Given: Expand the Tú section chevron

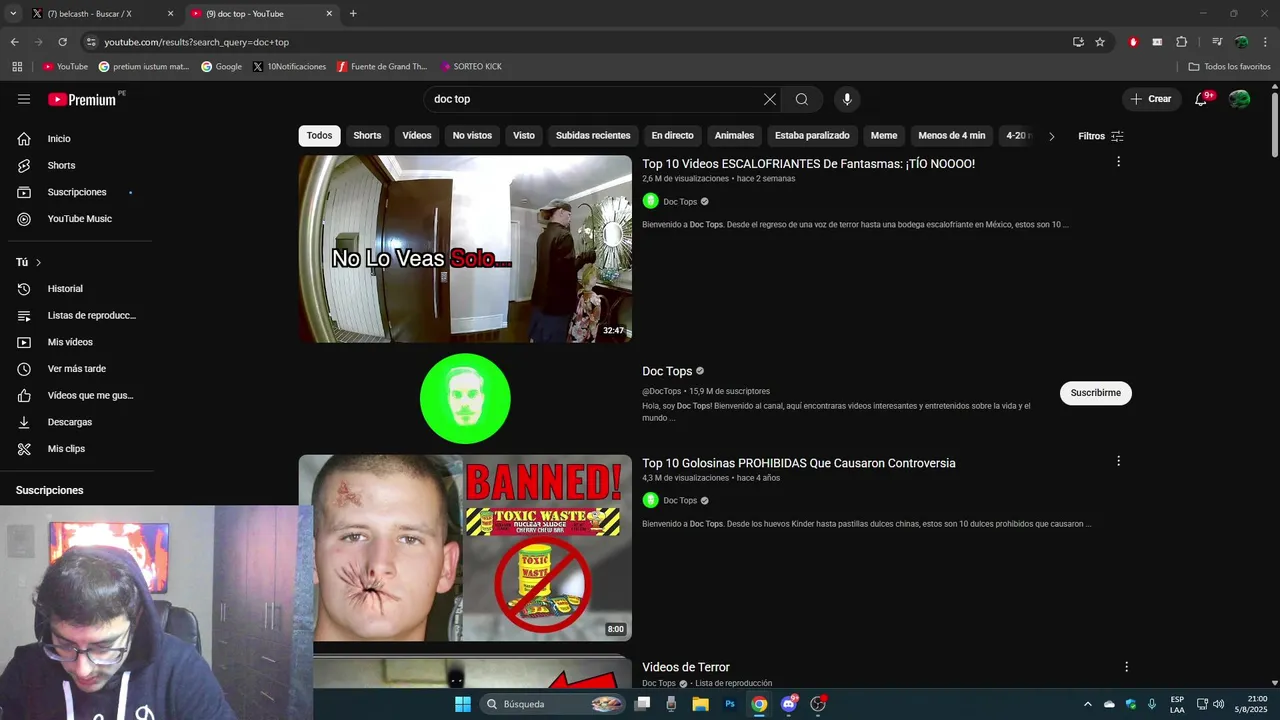Looking at the screenshot, I should 38,262.
